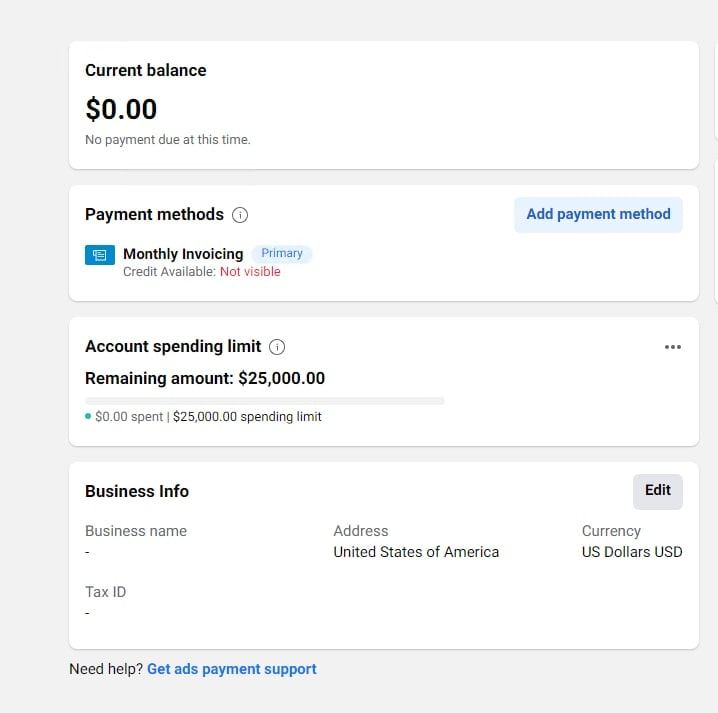This screenshot has width=718, height=713.
Task: Click the red Not visible credit text
Action: [250, 272]
